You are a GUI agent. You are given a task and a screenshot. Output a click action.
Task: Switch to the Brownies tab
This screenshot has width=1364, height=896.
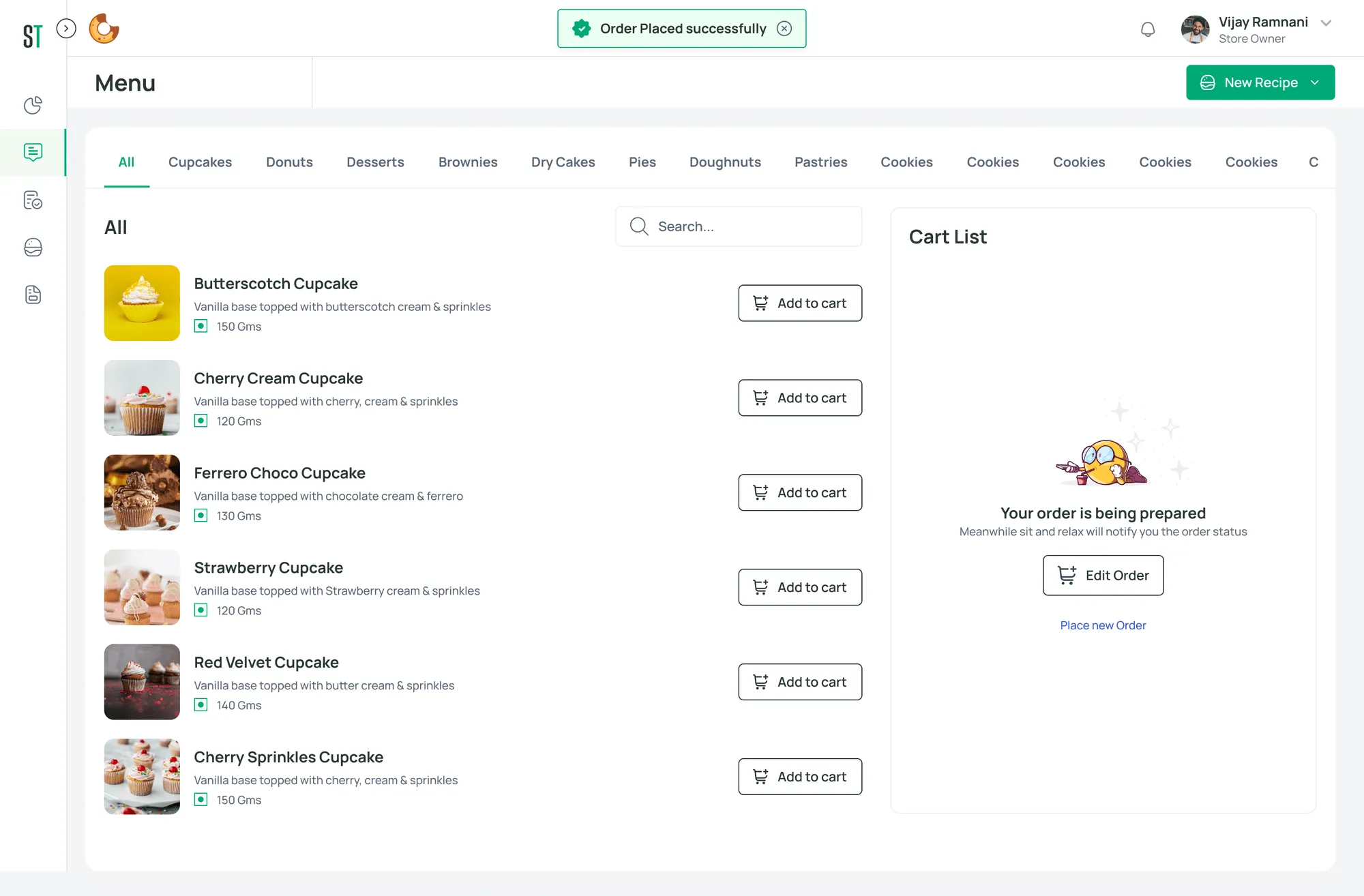(468, 162)
